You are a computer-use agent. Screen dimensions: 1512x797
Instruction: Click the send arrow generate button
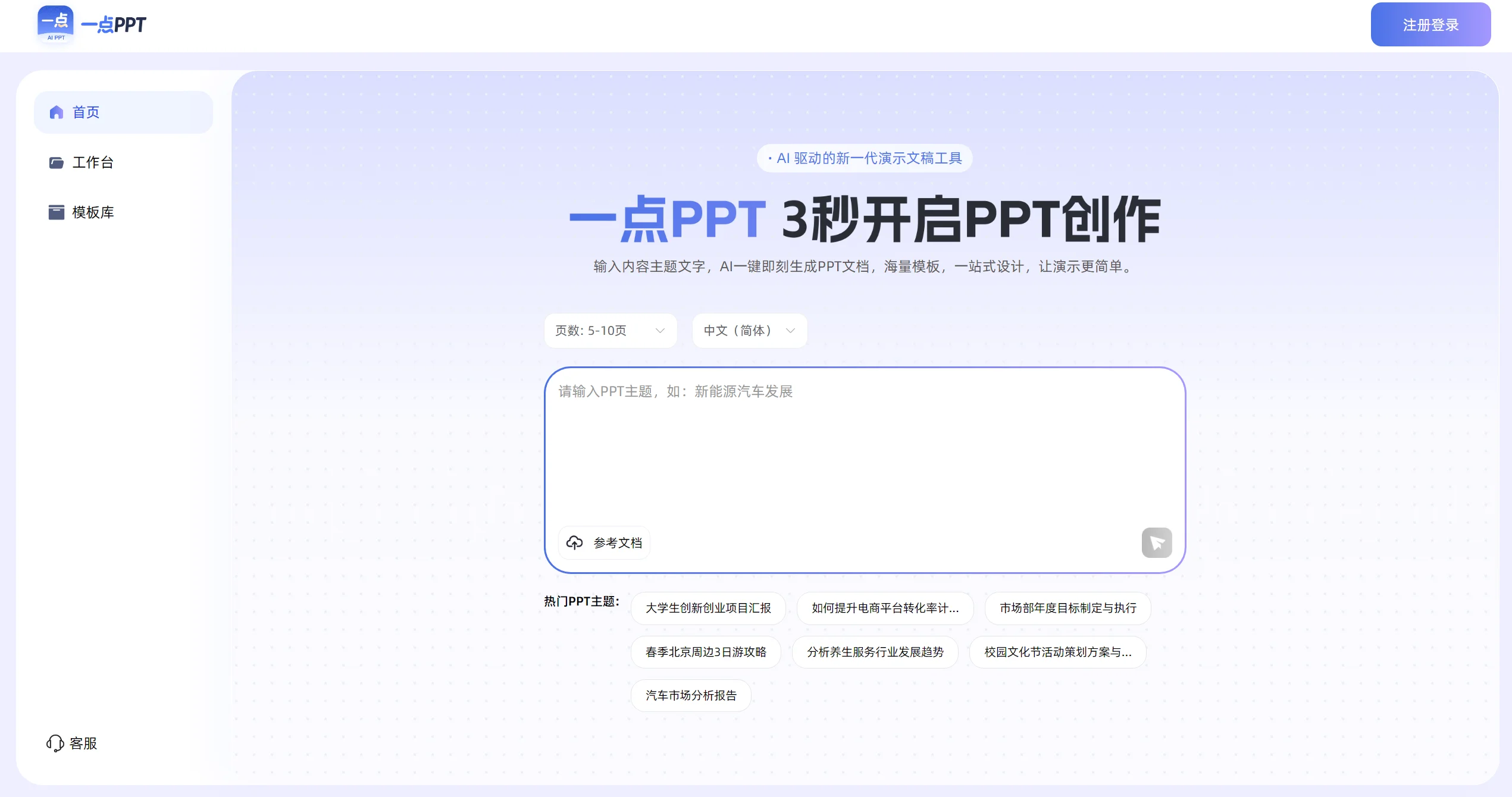pos(1157,542)
